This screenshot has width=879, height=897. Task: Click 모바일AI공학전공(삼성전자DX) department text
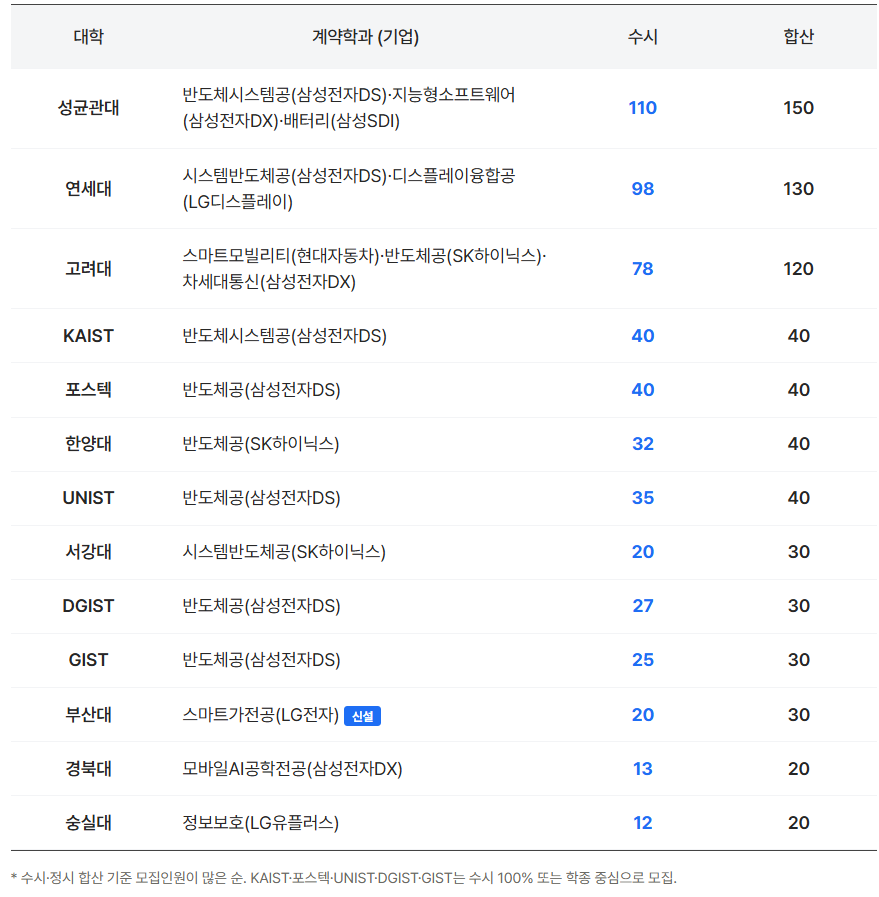[292, 769]
